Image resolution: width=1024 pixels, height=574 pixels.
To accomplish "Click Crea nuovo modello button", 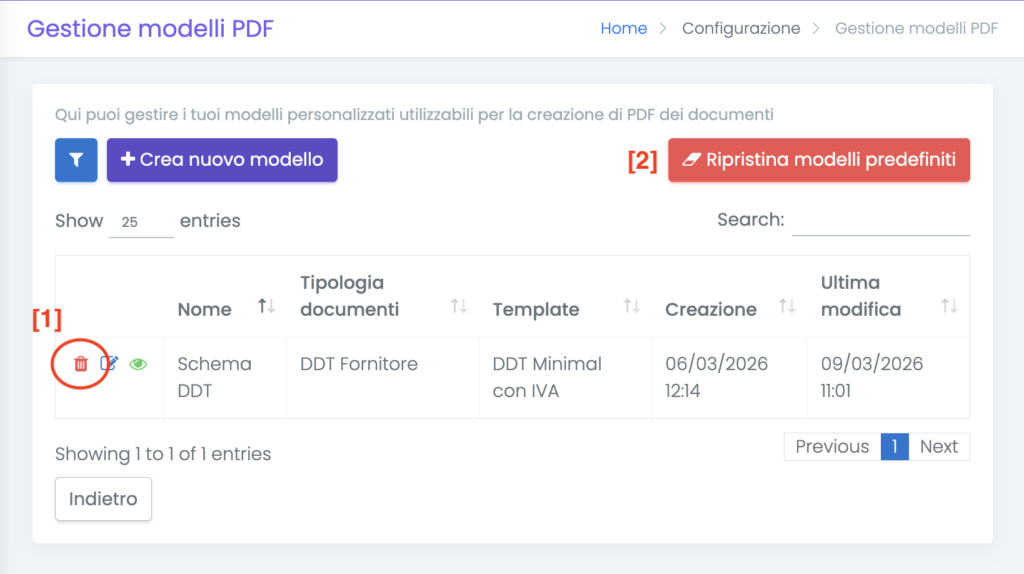I will pyautogui.click(x=222, y=160).
